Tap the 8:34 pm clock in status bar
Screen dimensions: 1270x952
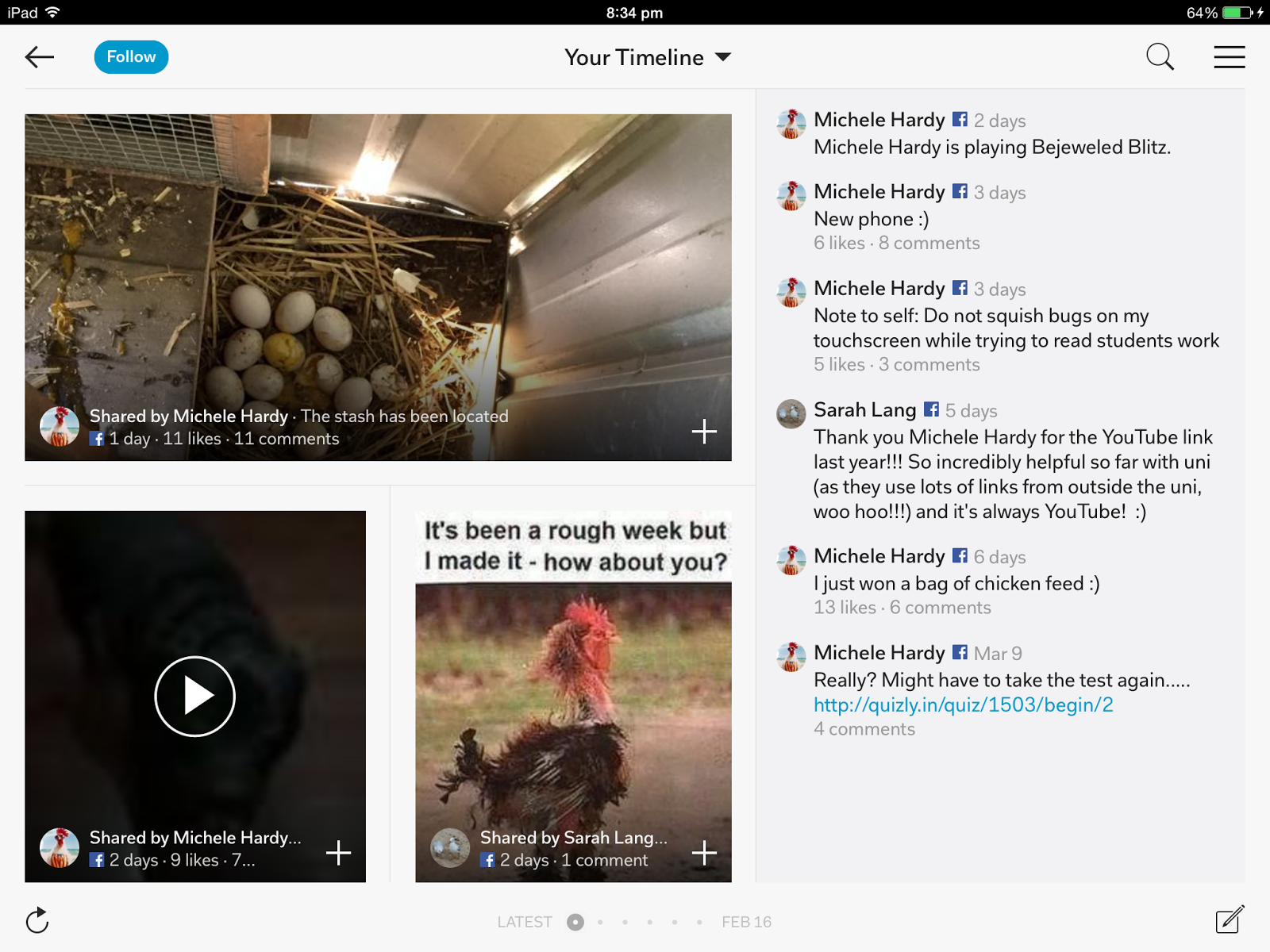pos(634,13)
